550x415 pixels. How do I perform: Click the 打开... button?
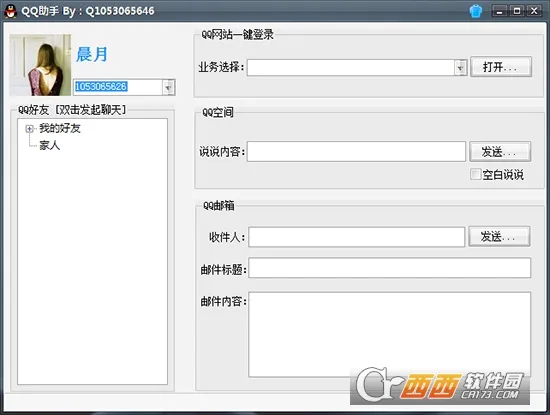tap(501, 67)
